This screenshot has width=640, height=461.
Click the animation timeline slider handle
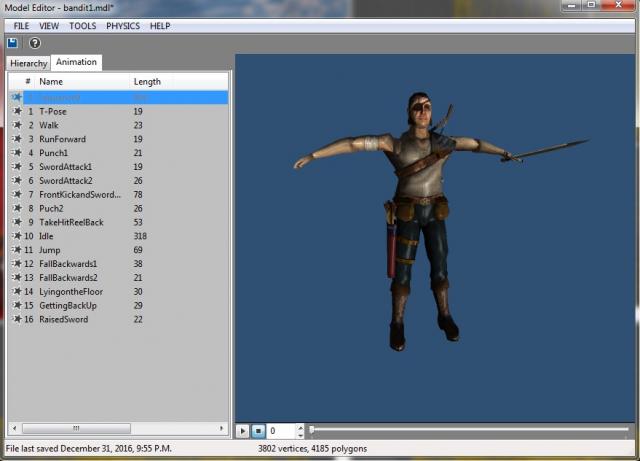tap(311, 430)
